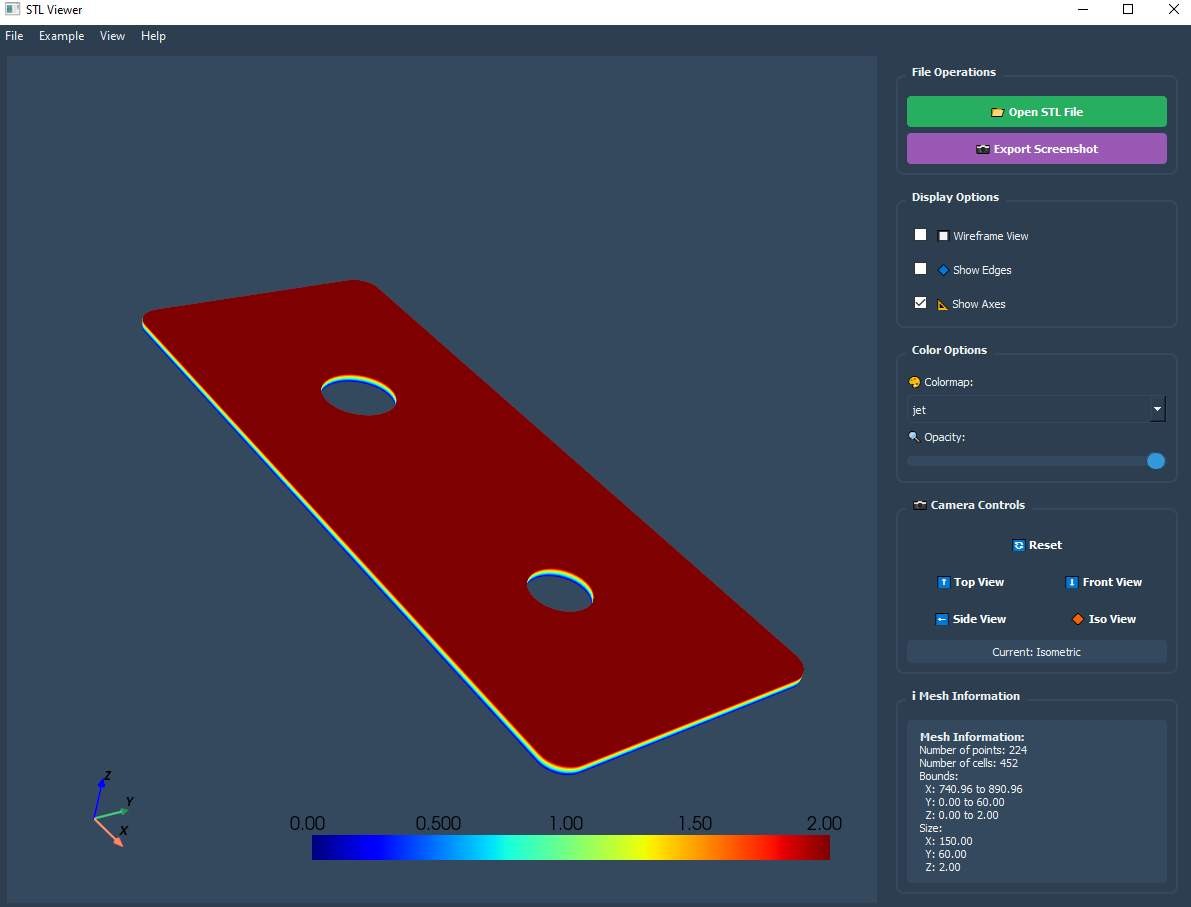
Task: Expand the Example menu
Action: coord(61,36)
